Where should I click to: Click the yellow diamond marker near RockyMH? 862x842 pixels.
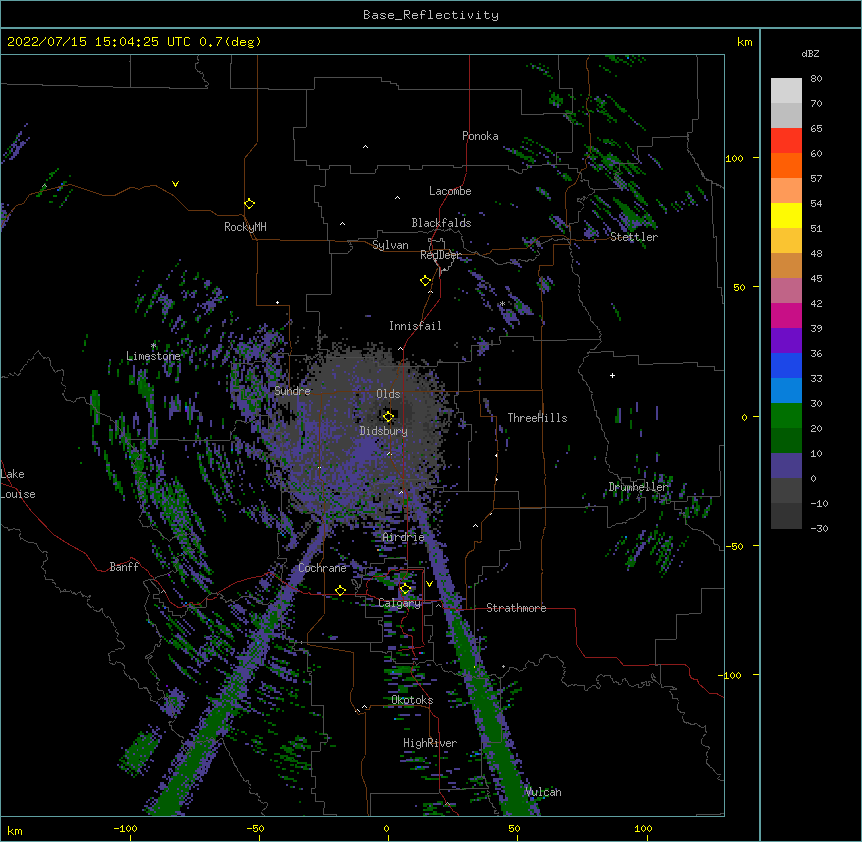pyautogui.click(x=250, y=204)
